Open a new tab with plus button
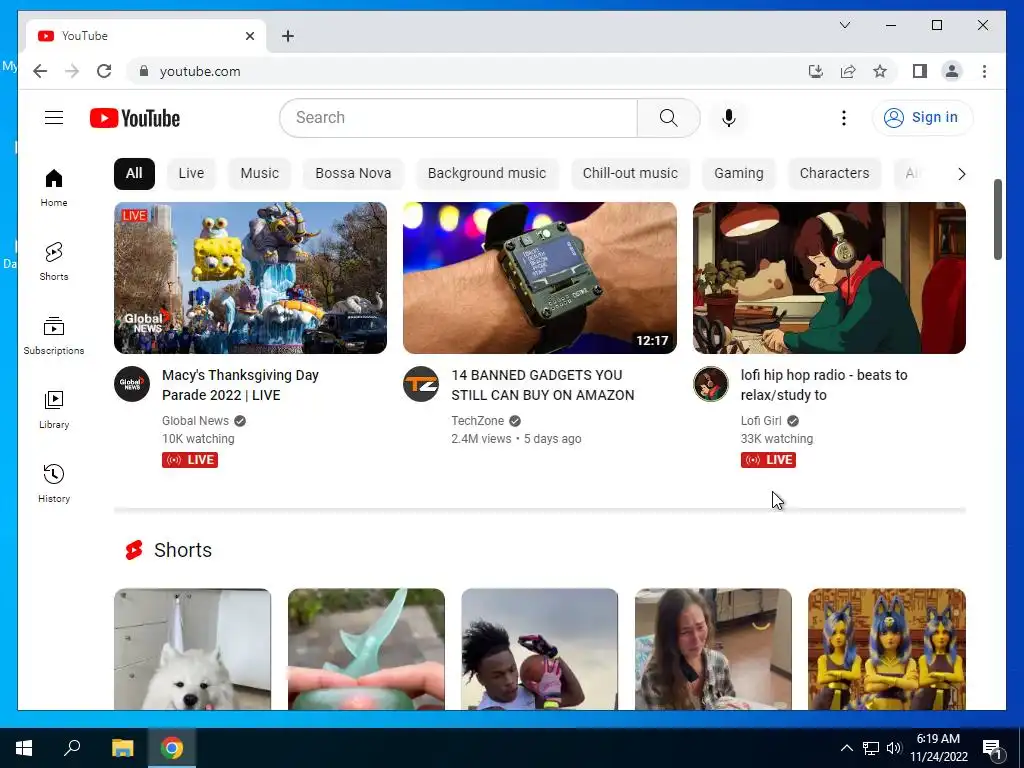1024x768 pixels. [x=288, y=36]
